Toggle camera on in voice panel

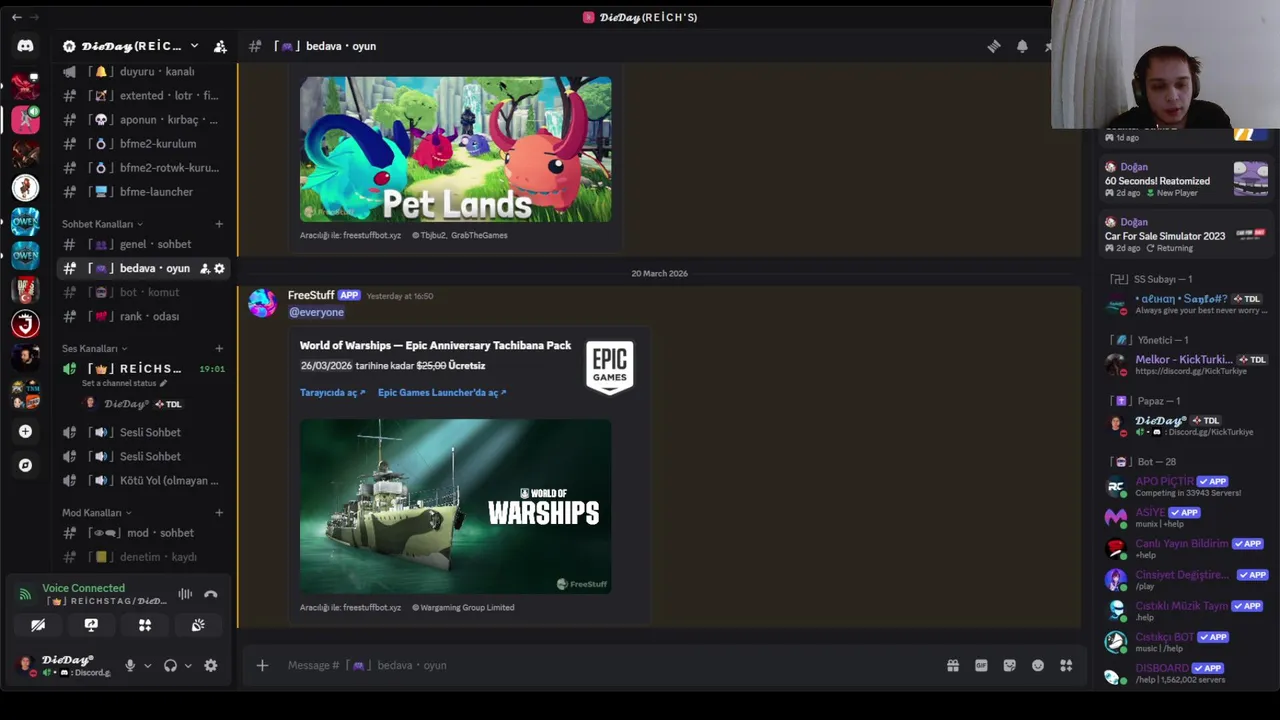click(x=38, y=625)
